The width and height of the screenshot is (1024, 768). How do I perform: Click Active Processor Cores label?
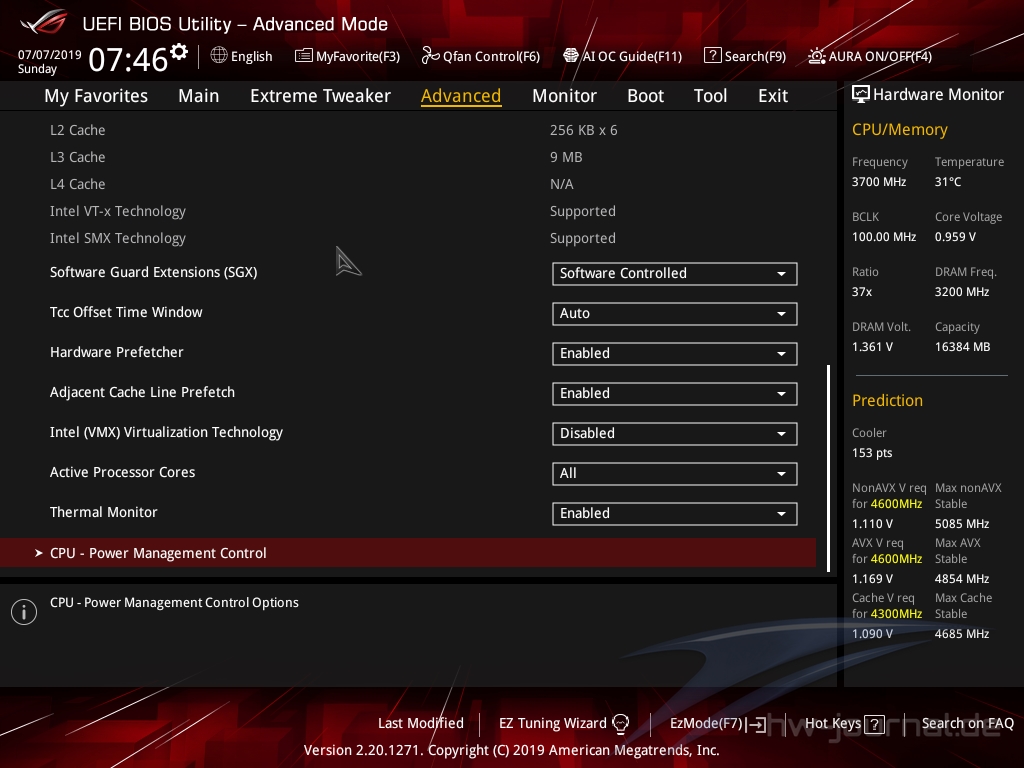point(122,472)
